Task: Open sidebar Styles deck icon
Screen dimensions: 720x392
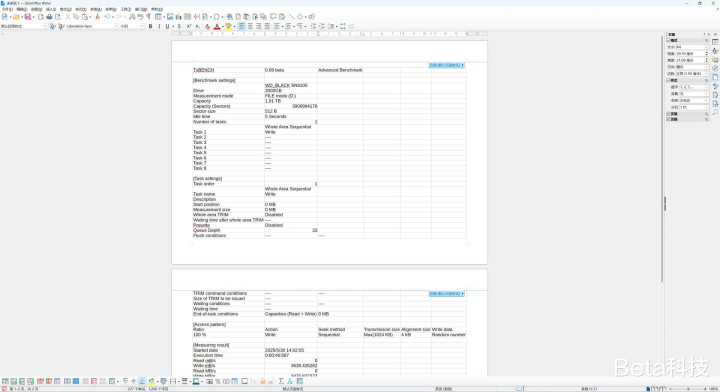Action: click(715, 51)
